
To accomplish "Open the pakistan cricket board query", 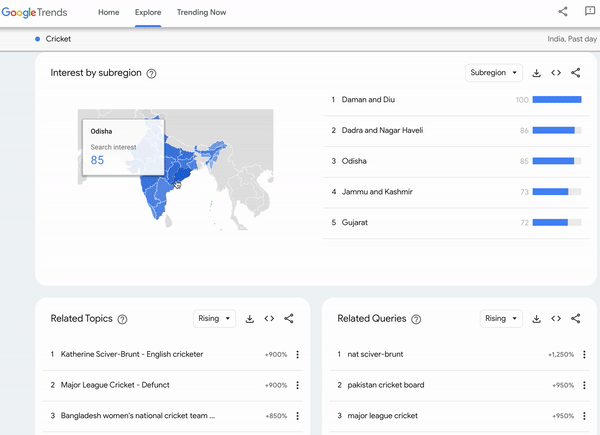I will coord(386,385).
